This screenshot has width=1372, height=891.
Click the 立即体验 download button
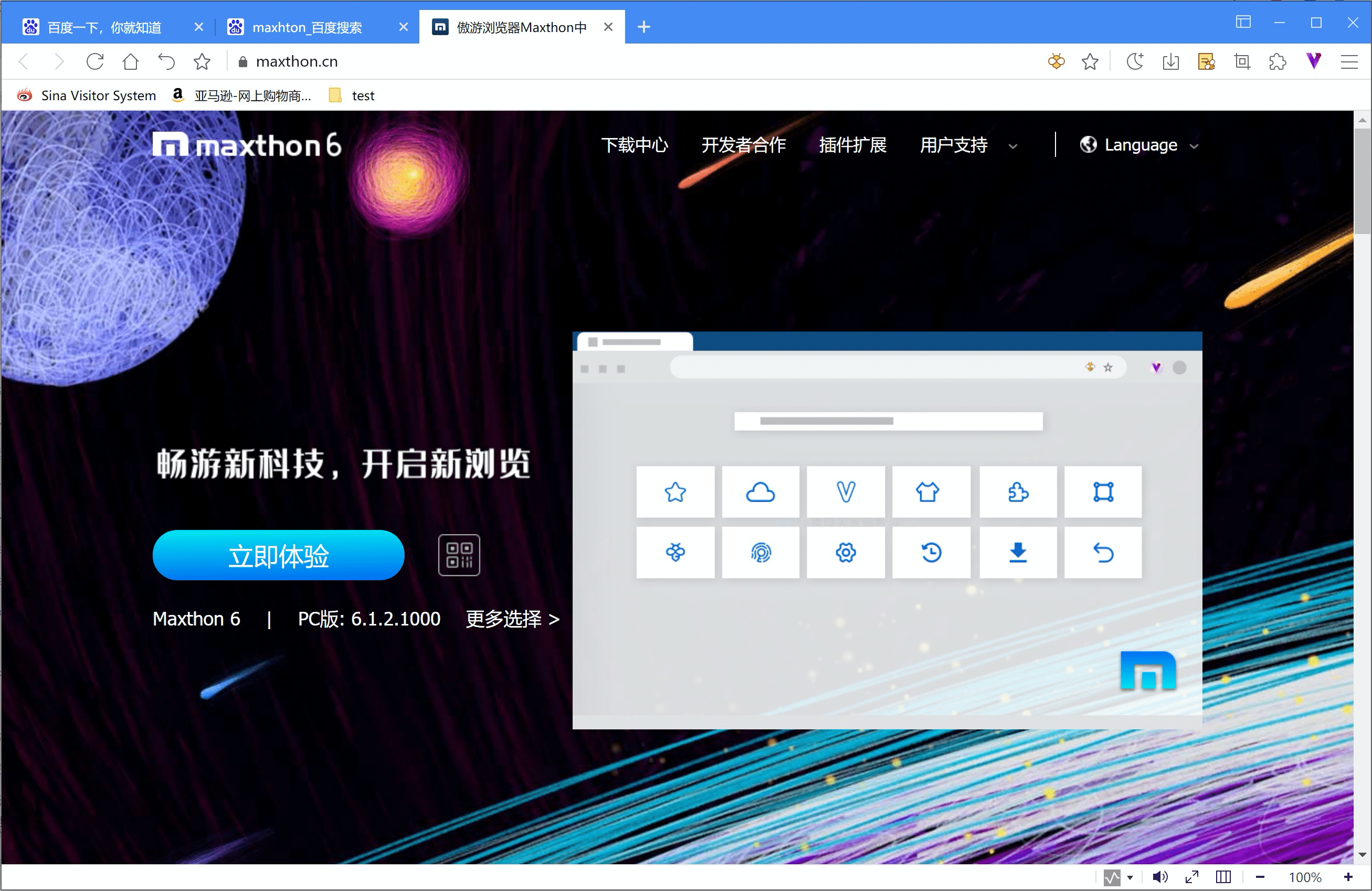[278, 556]
